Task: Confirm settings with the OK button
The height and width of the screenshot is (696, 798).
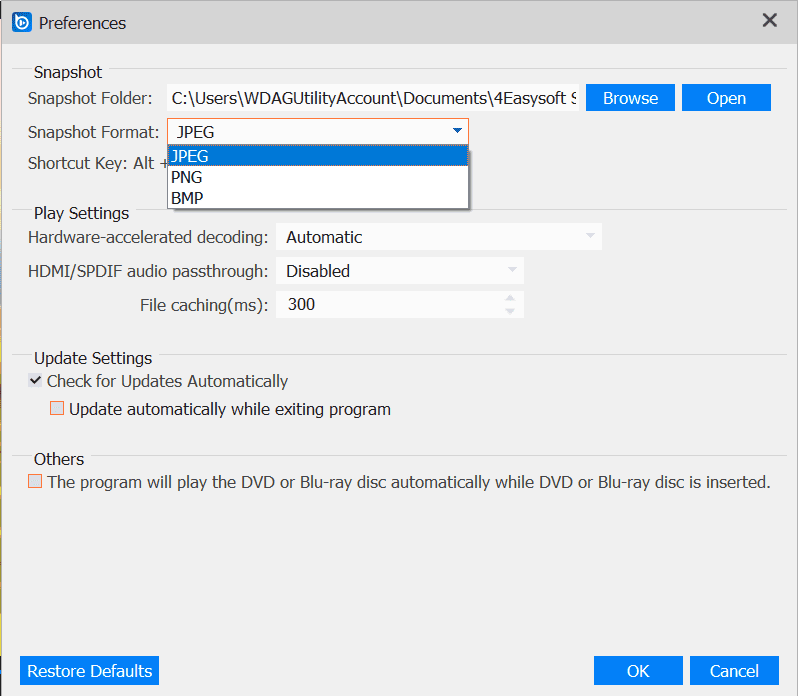Action: point(638,671)
